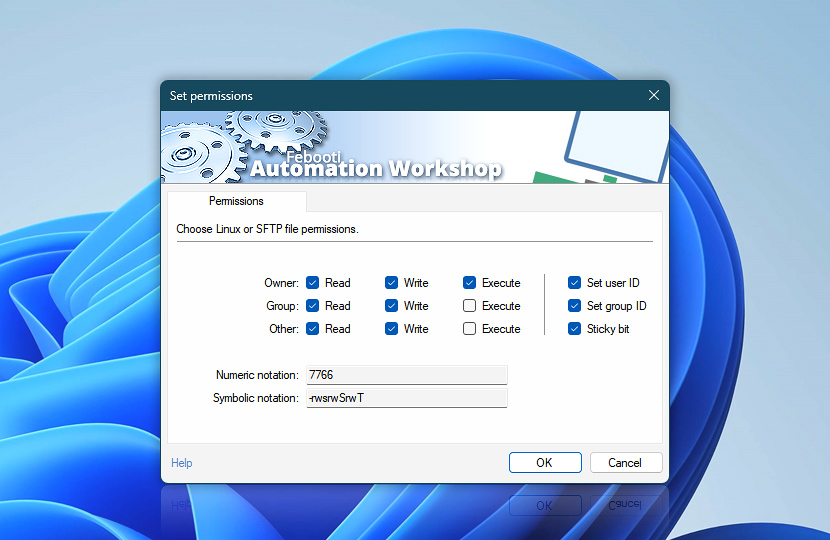Toggle Group Write checkbox
The image size is (830, 540).
[391, 305]
